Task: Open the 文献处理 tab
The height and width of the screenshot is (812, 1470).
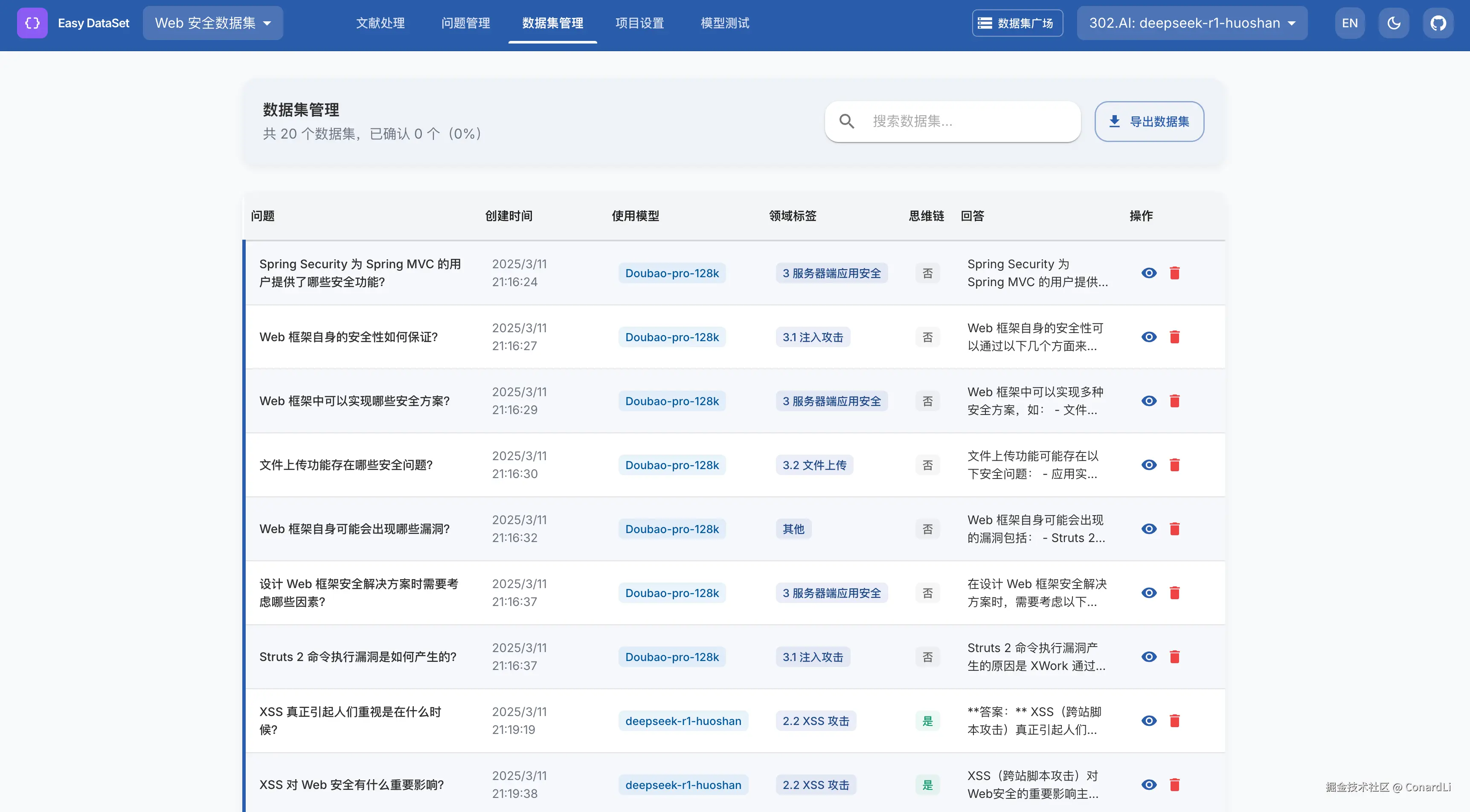Action: (380, 23)
